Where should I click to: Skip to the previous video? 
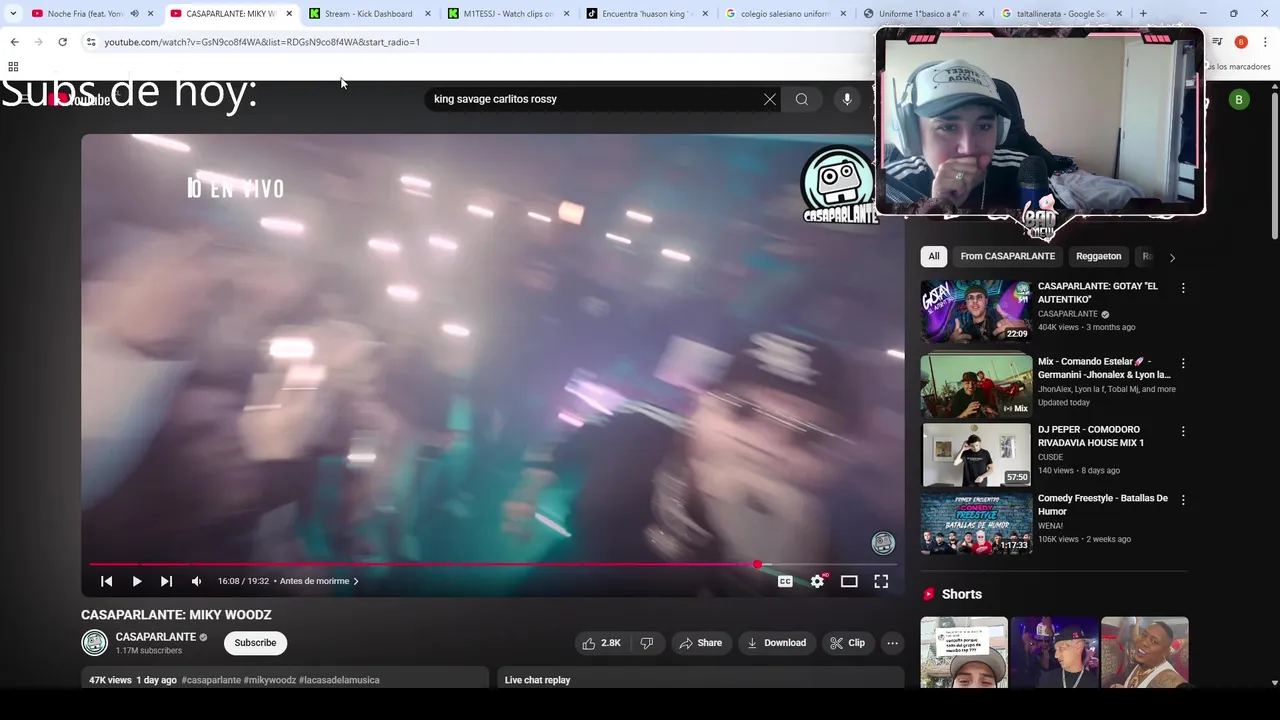(x=107, y=581)
